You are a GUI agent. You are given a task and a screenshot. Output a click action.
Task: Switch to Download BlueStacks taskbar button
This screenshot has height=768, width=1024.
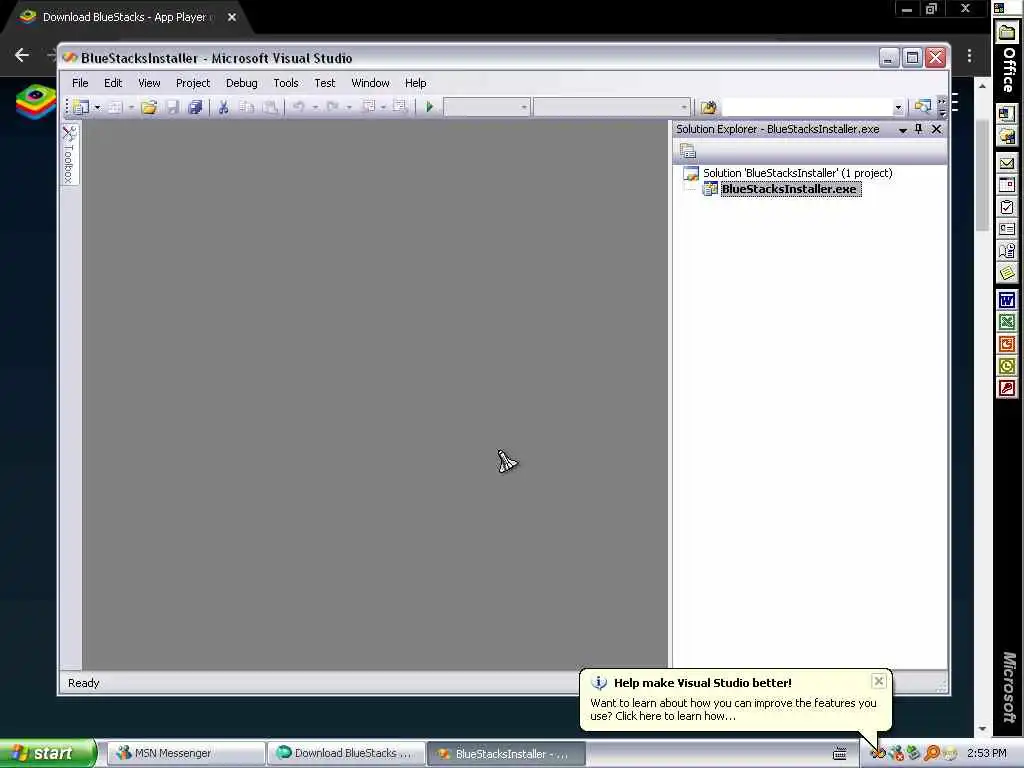click(x=346, y=753)
